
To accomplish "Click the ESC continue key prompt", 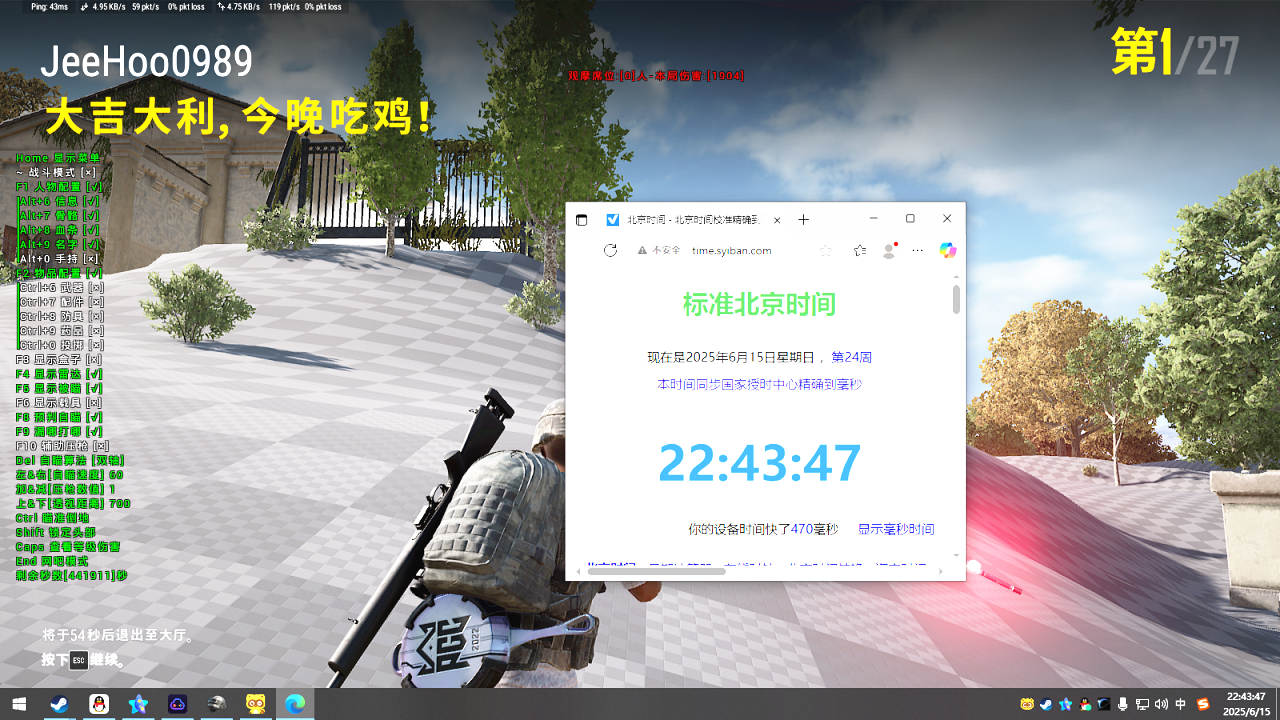I will tap(79, 660).
